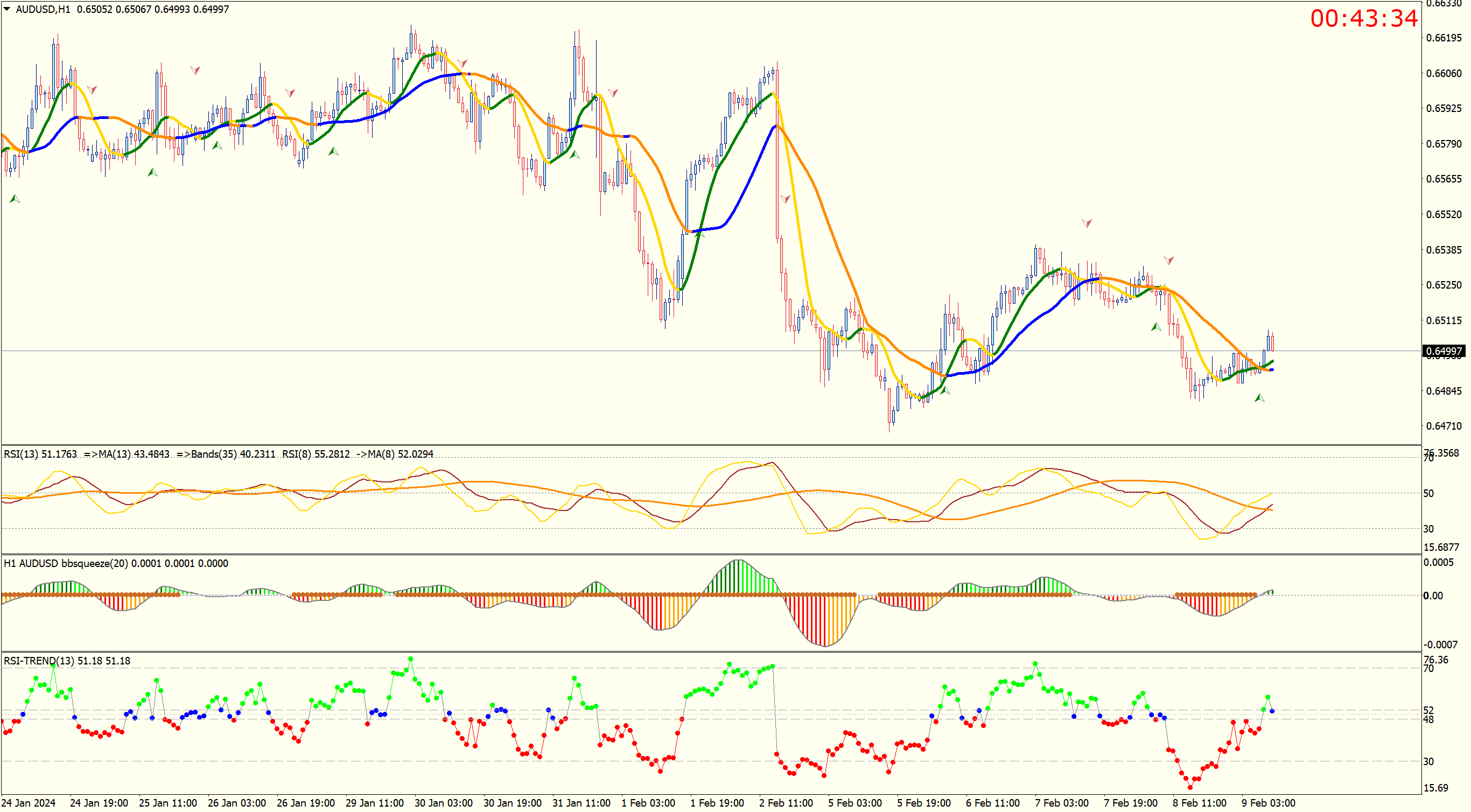The height and width of the screenshot is (812, 1471).
Task: Click the 24 Jan 2024 date label
Action: [29, 803]
